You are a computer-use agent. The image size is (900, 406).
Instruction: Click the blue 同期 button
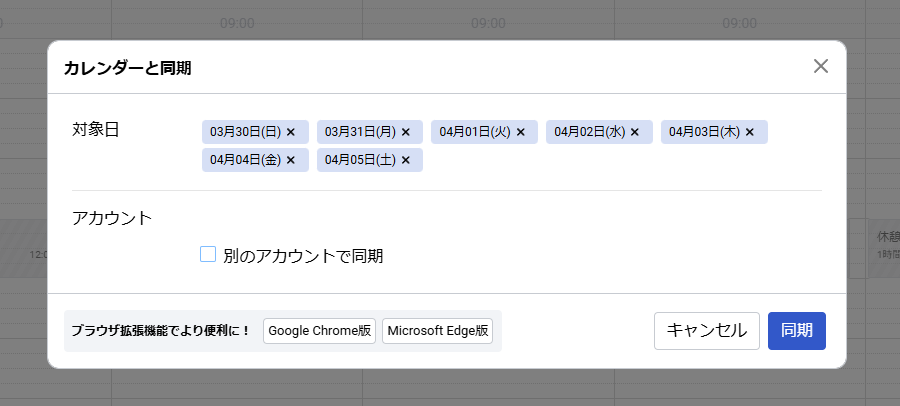click(796, 331)
